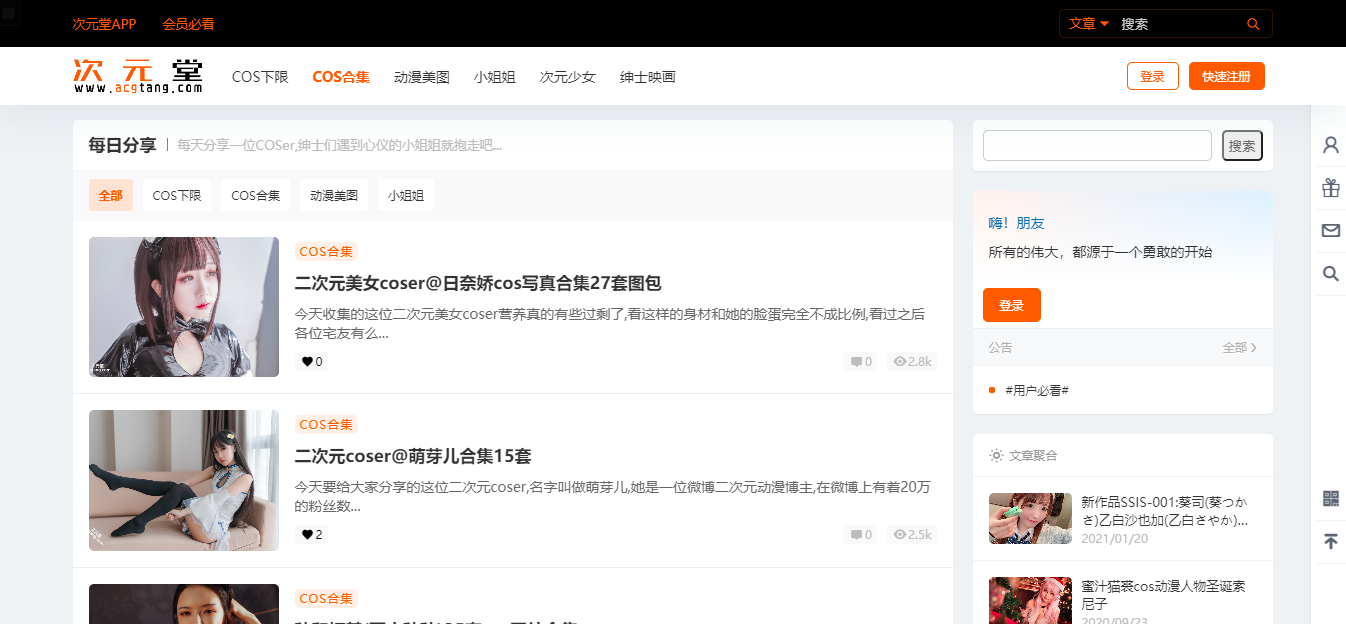Open 次元少女 in main navigation
Viewport: 1346px width, 624px height.
pos(568,77)
